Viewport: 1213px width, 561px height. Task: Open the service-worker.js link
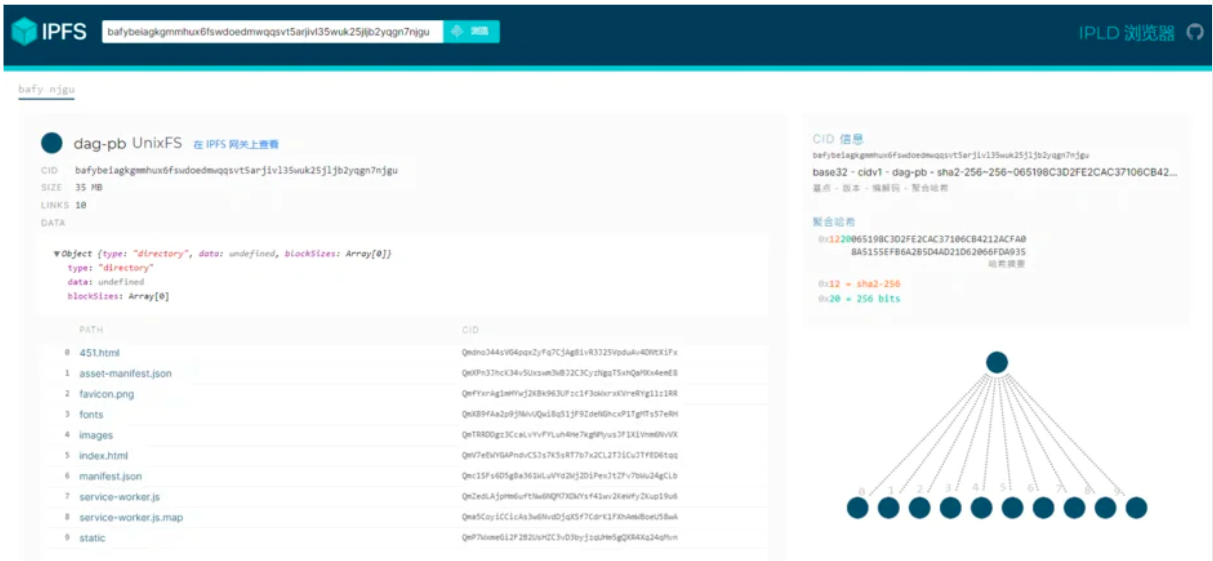119,497
